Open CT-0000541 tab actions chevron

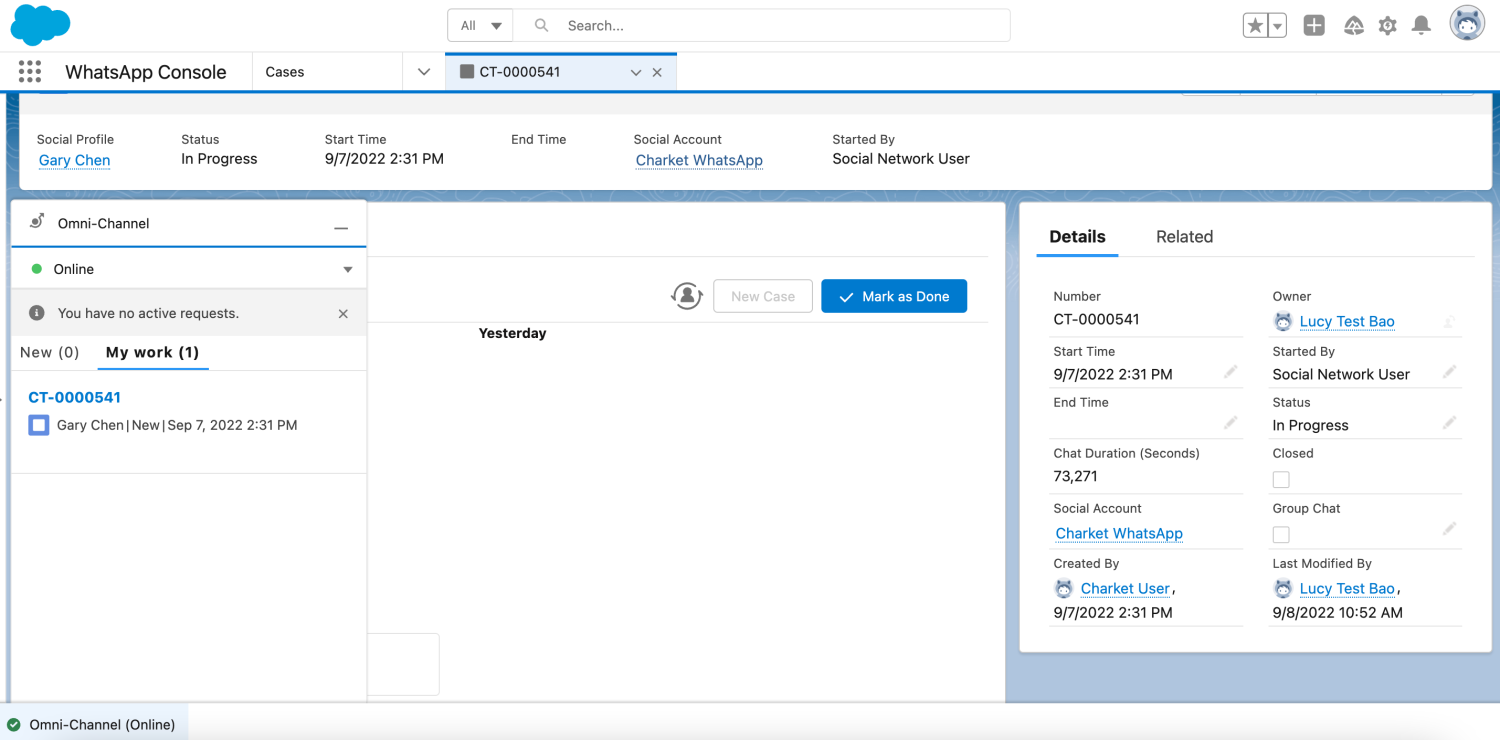point(635,72)
